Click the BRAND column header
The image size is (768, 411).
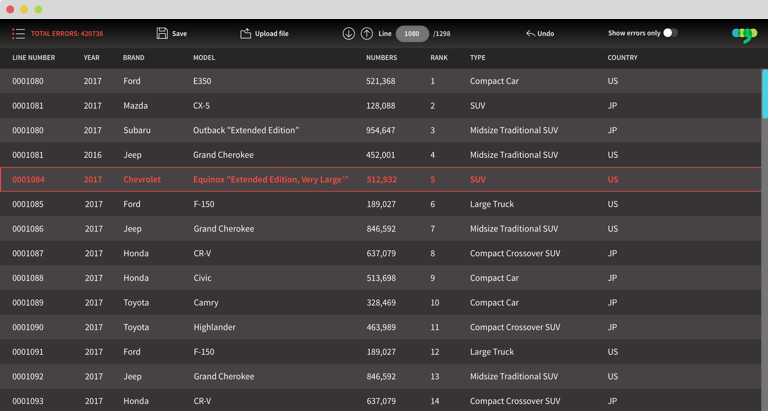pyautogui.click(x=134, y=57)
